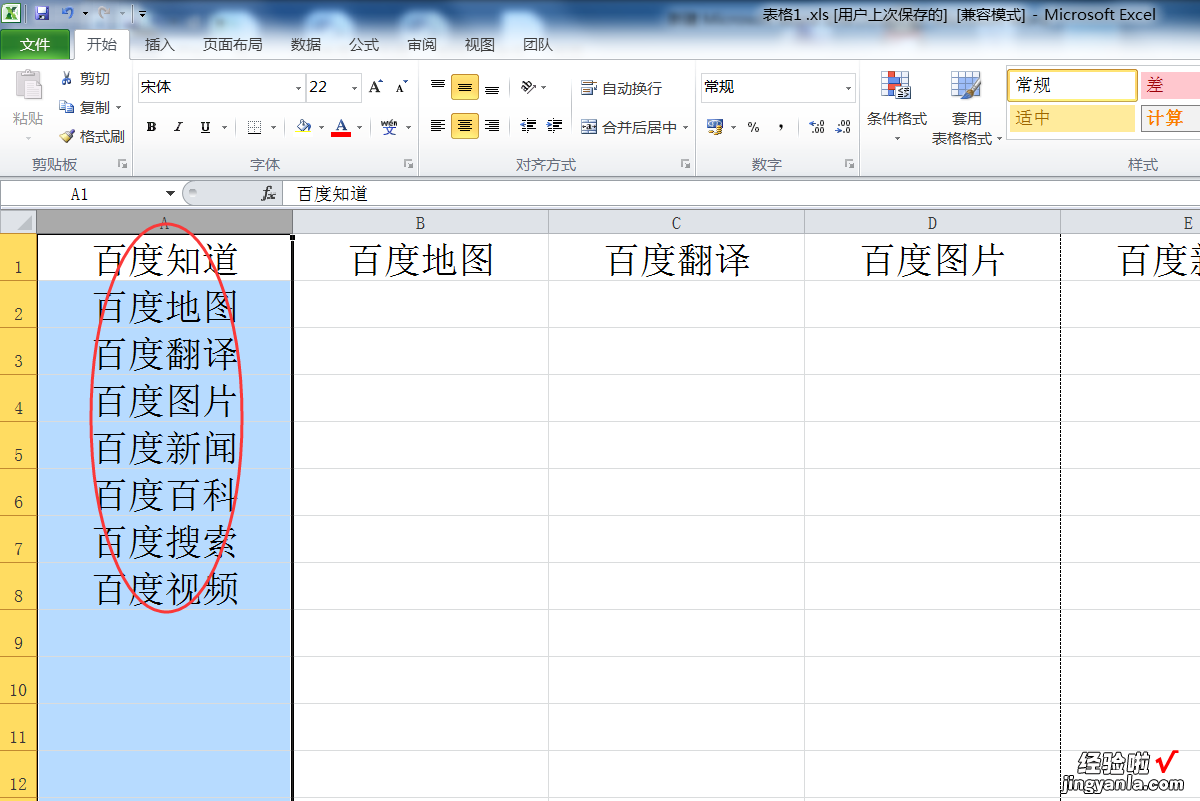This screenshot has height=801, width=1200.
Task: Toggle Wrap Text (自动换行)
Action: (621, 89)
